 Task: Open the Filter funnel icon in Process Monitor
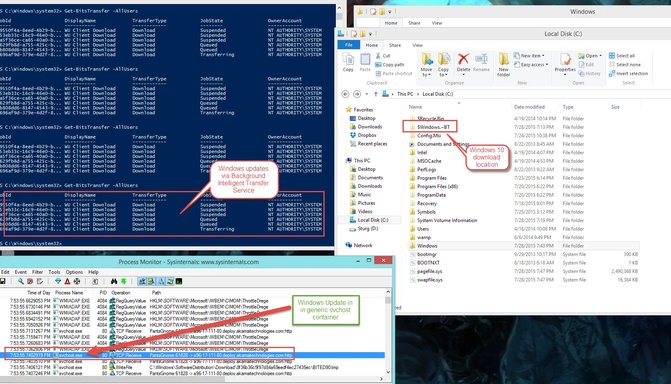coord(58,281)
